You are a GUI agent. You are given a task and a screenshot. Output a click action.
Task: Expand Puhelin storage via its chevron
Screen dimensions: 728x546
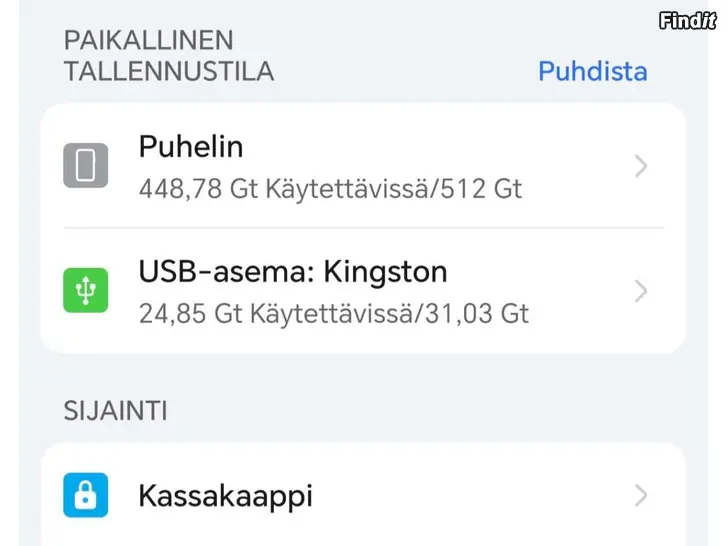click(x=641, y=167)
